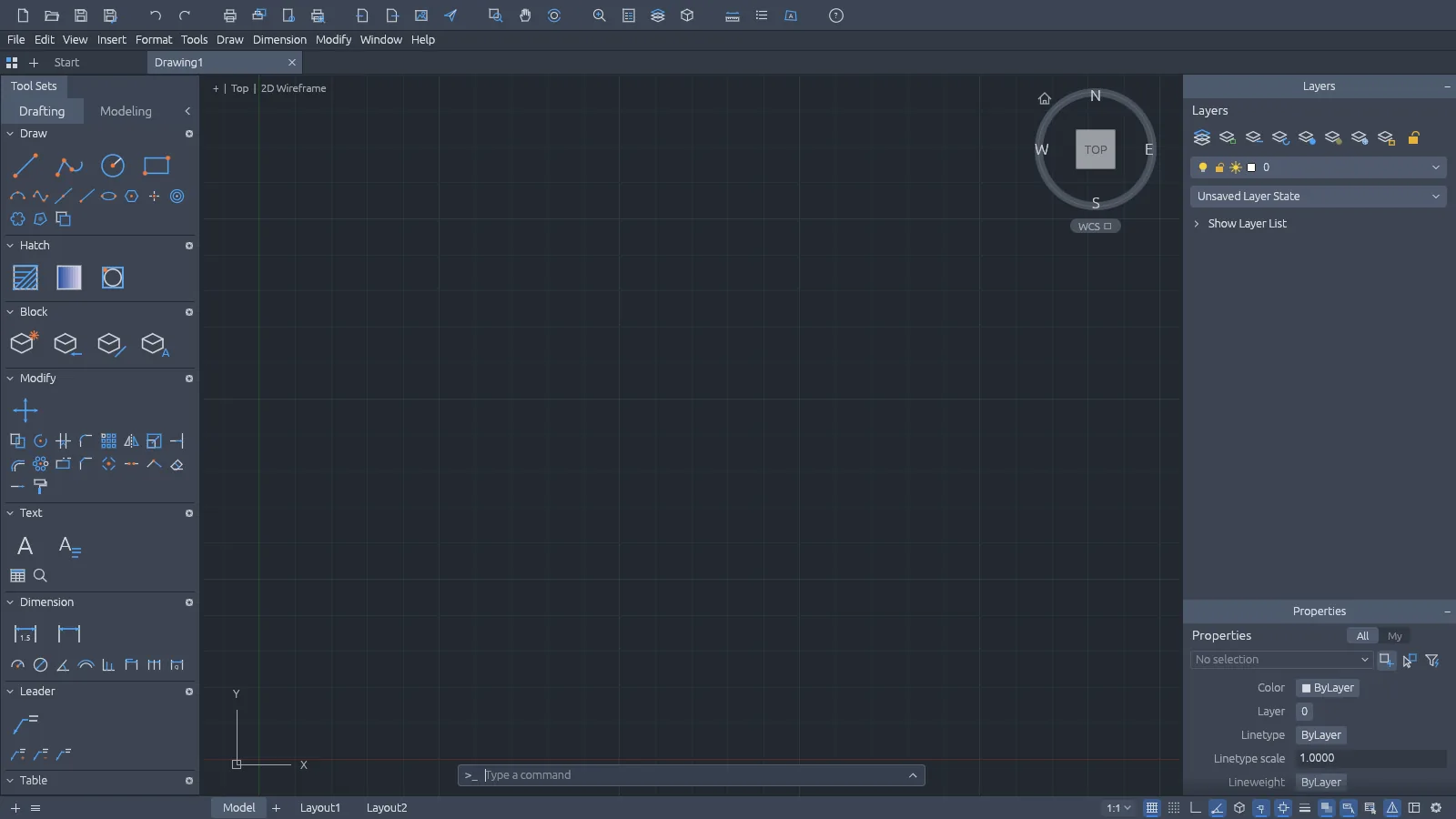Expand Show Layer List
Image resolution: width=1456 pixels, height=819 pixels.
coord(1239,224)
